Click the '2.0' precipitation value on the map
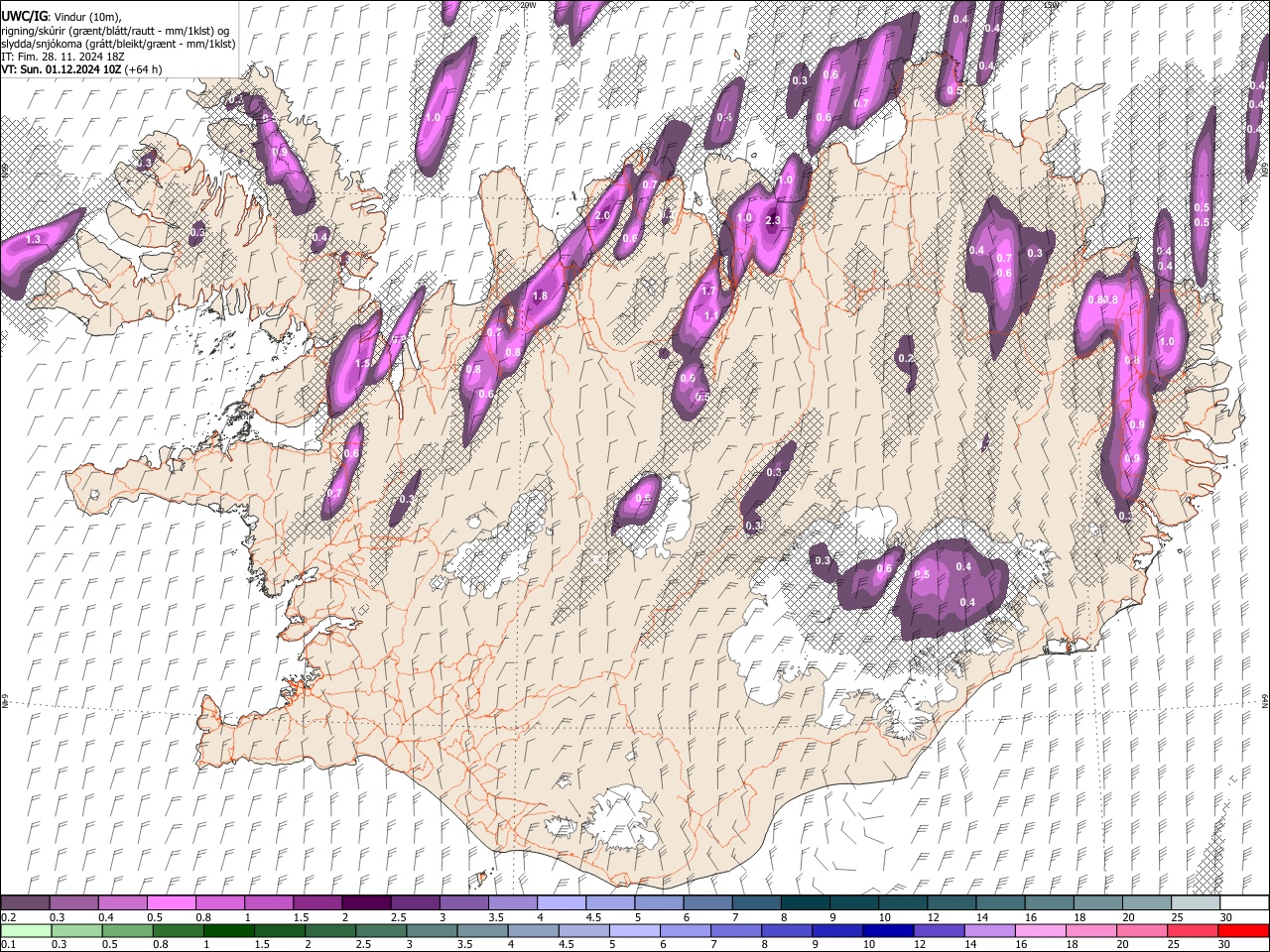The image size is (1270, 952). (601, 216)
